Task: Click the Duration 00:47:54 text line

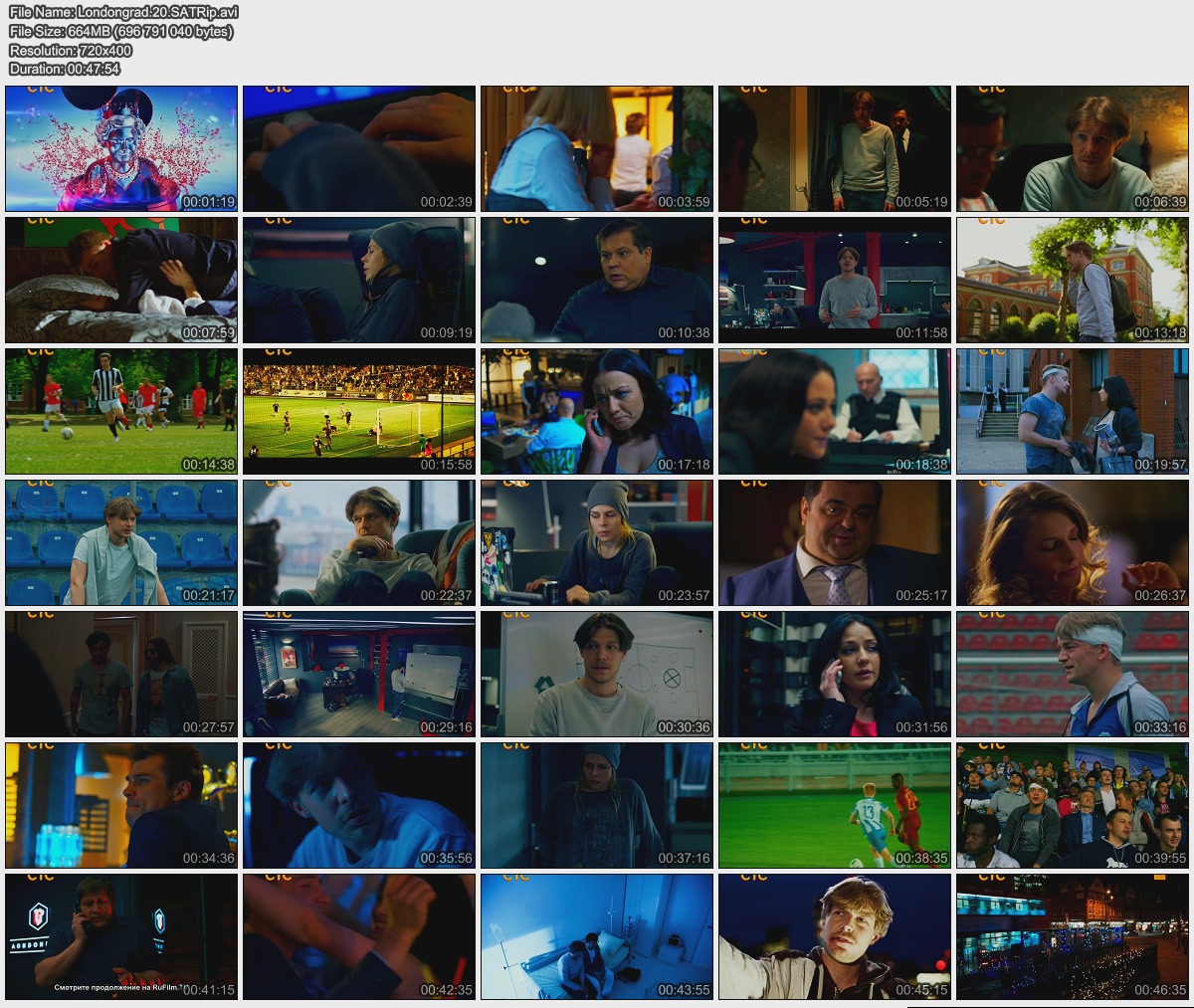Action: (65, 69)
